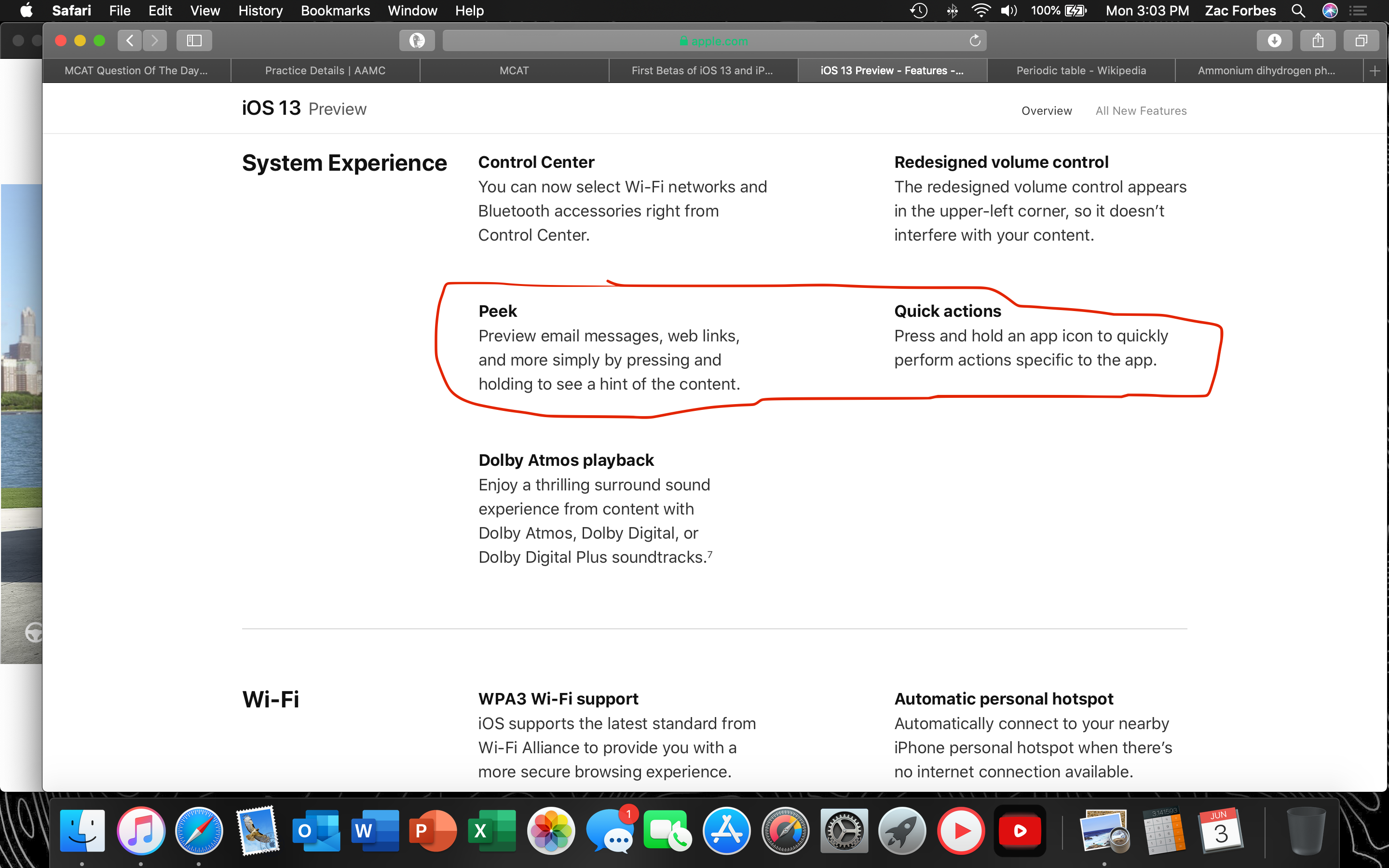Open the volume menu bar icon

coord(1008,10)
